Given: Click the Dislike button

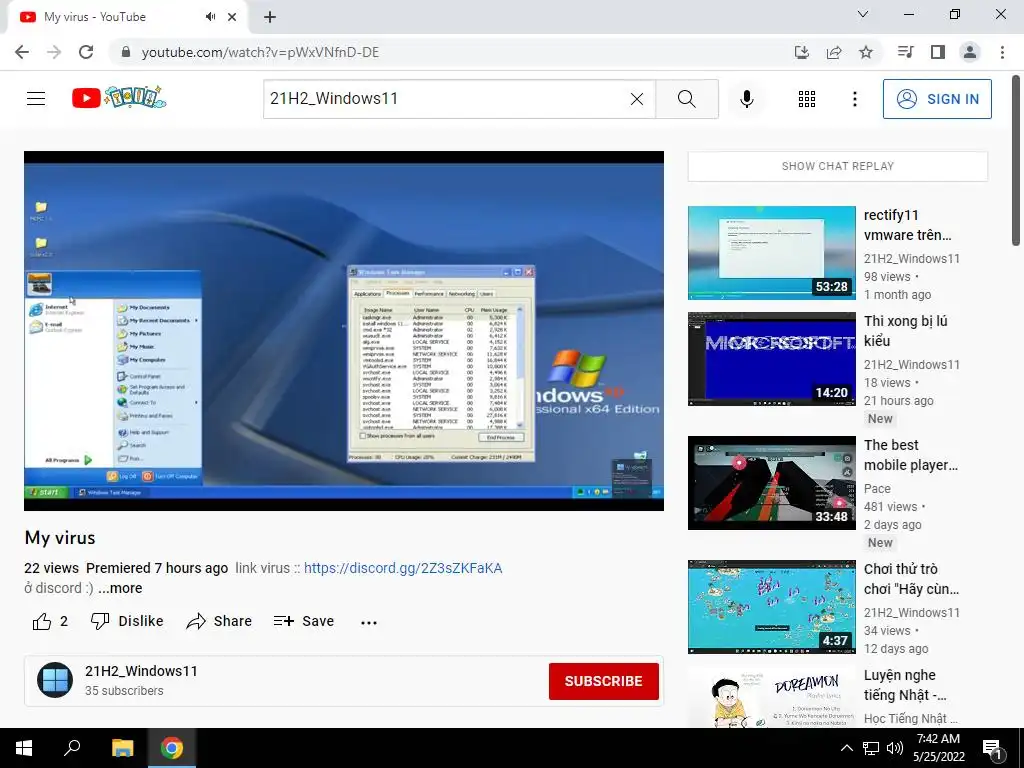Looking at the screenshot, I should click(x=127, y=621).
